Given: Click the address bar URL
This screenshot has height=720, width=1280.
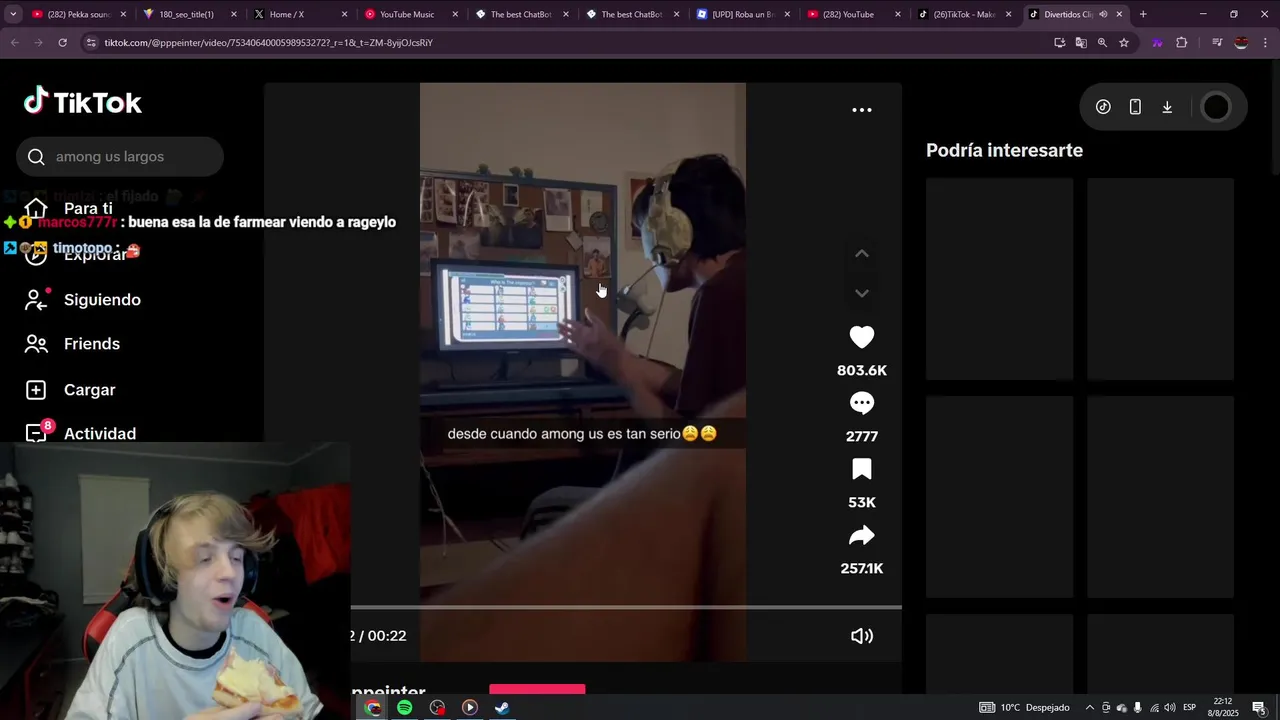Looking at the screenshot, I should click(268, 43).
